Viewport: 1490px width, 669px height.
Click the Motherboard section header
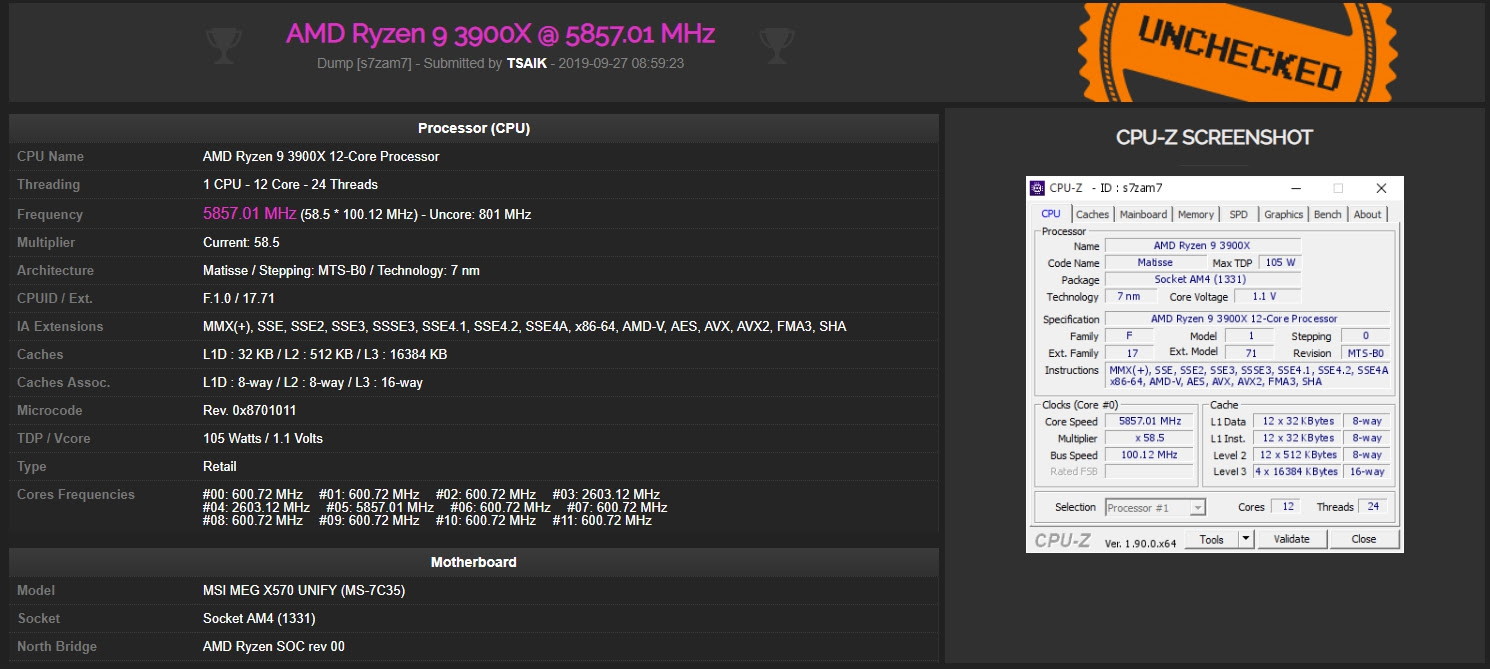pyautogui.click(x=474, y=562)
